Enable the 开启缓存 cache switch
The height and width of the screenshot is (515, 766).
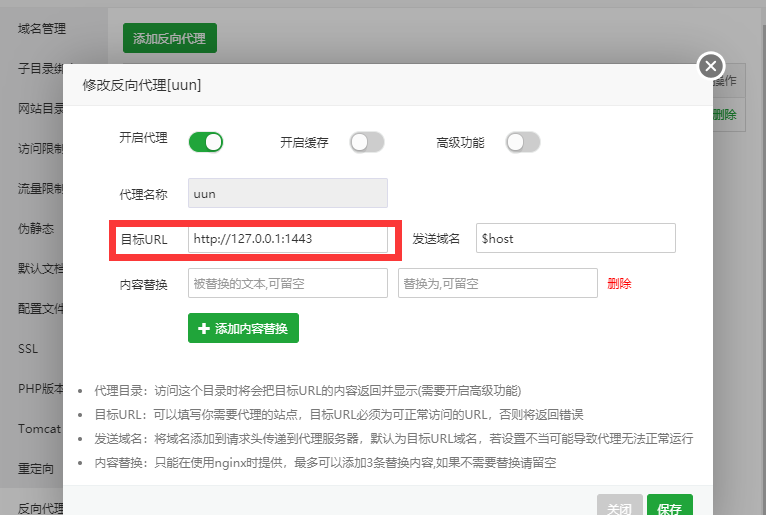tap(366, 142)
